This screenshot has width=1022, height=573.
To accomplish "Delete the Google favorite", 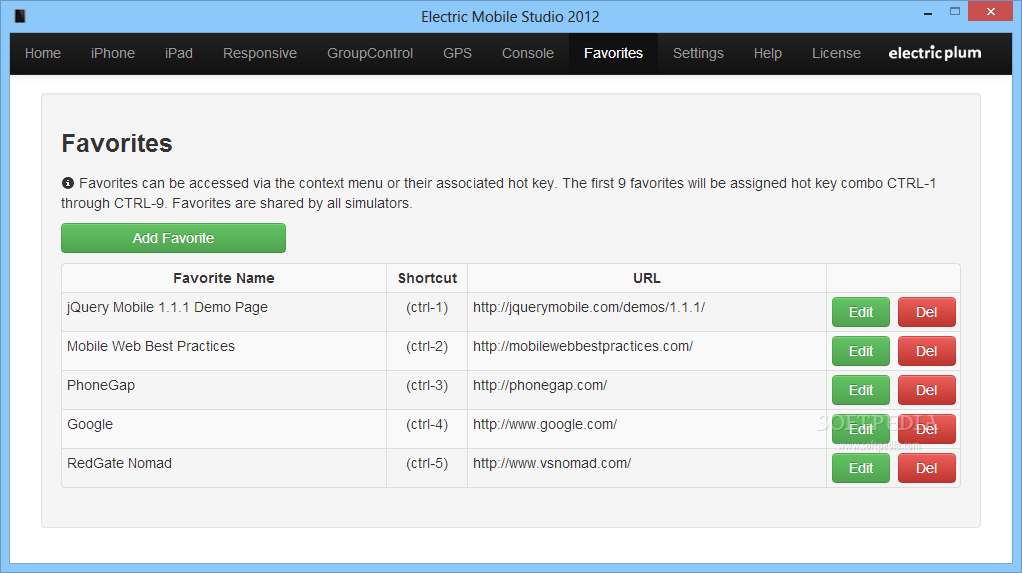I will click(926, 430).
